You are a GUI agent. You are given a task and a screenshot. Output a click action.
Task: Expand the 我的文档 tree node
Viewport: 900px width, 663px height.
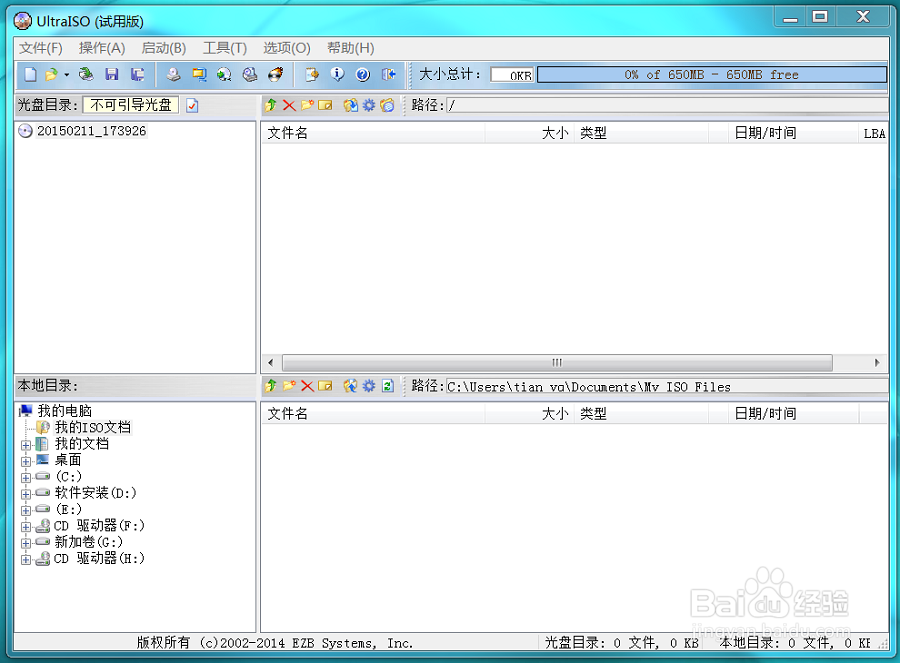(x=26, y=445)
